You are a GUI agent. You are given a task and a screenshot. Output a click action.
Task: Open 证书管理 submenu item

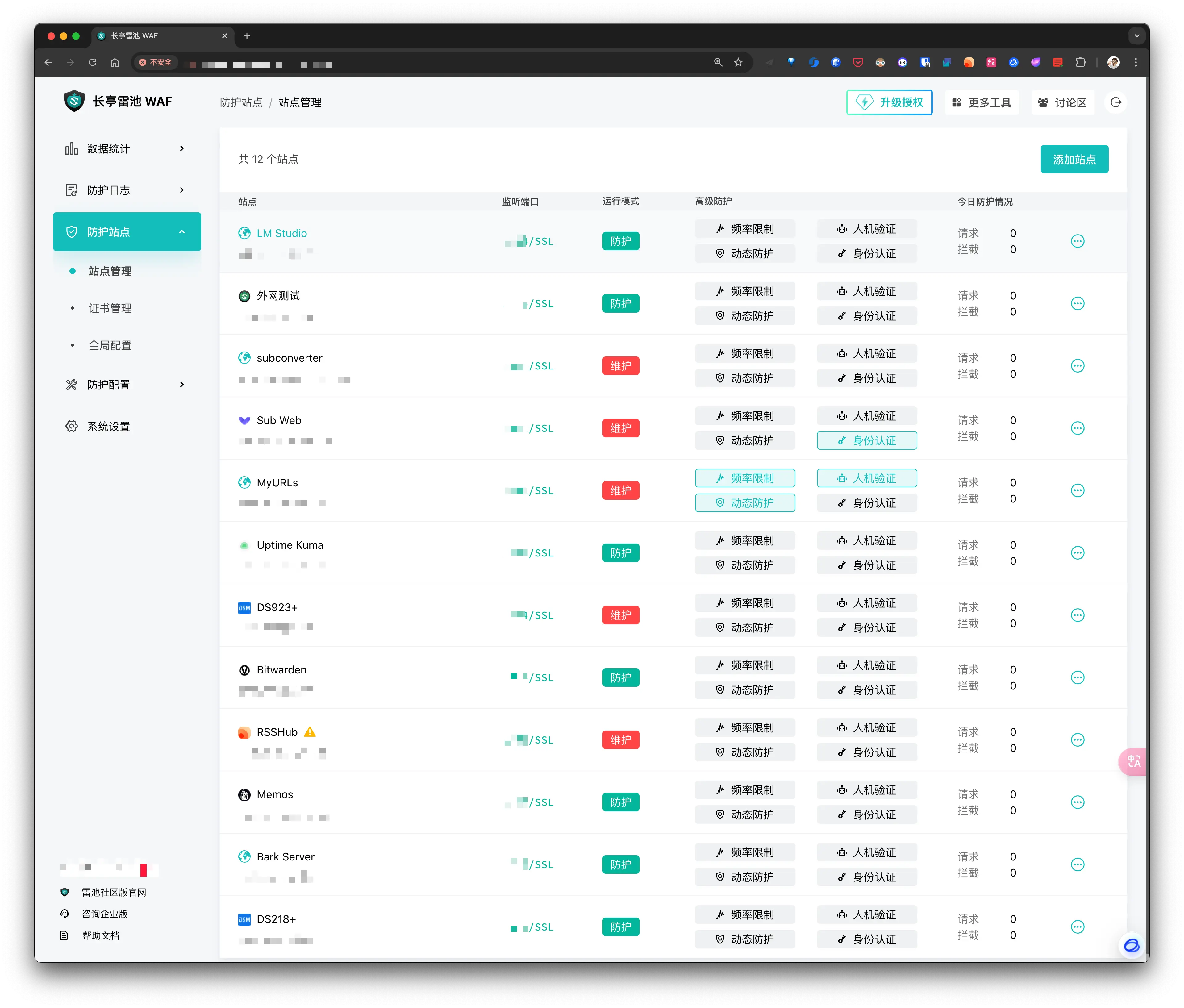(x=110, y=309)
